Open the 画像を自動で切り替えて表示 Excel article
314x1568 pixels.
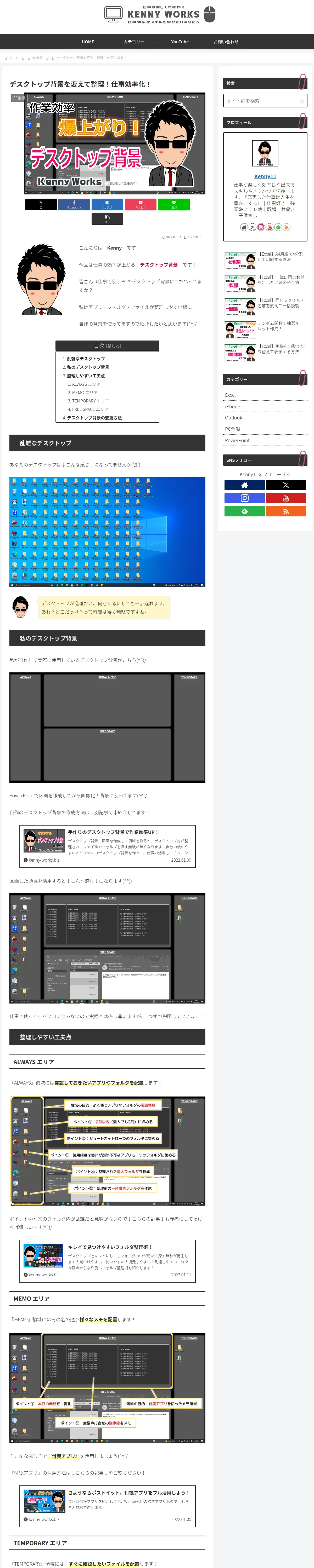[265, 353]
